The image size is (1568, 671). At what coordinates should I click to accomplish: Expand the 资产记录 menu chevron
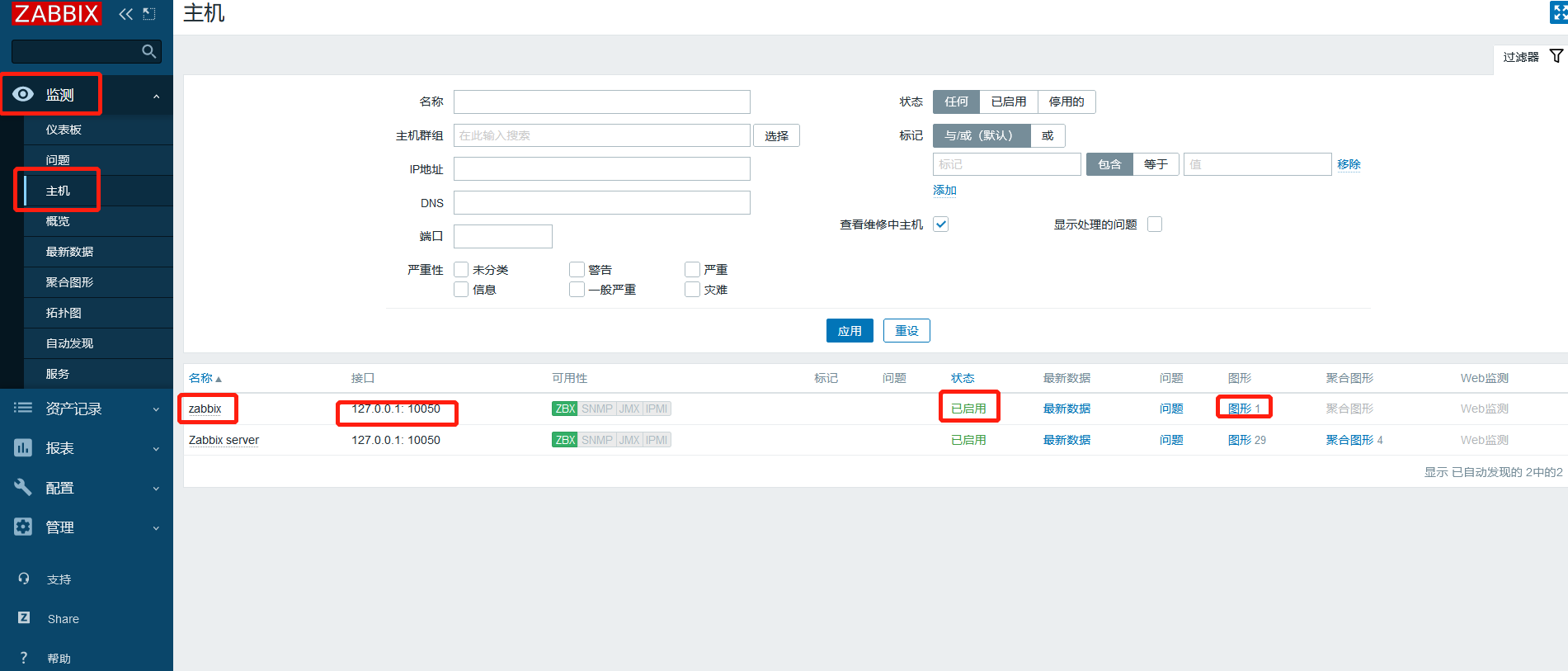(156, 409)
